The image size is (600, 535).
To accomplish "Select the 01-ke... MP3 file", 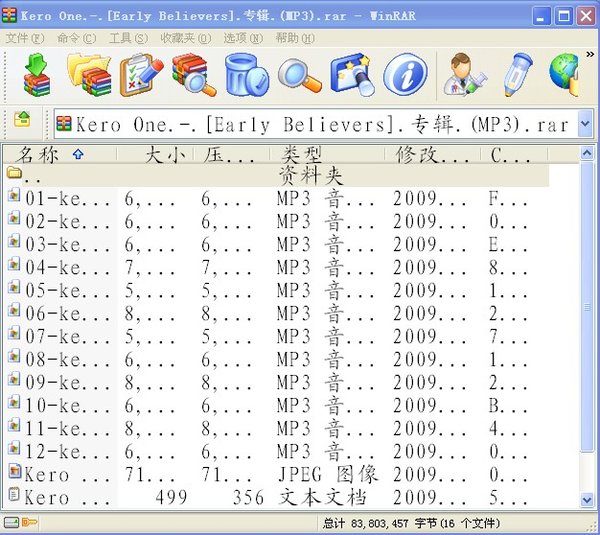I will pos(277,199).
